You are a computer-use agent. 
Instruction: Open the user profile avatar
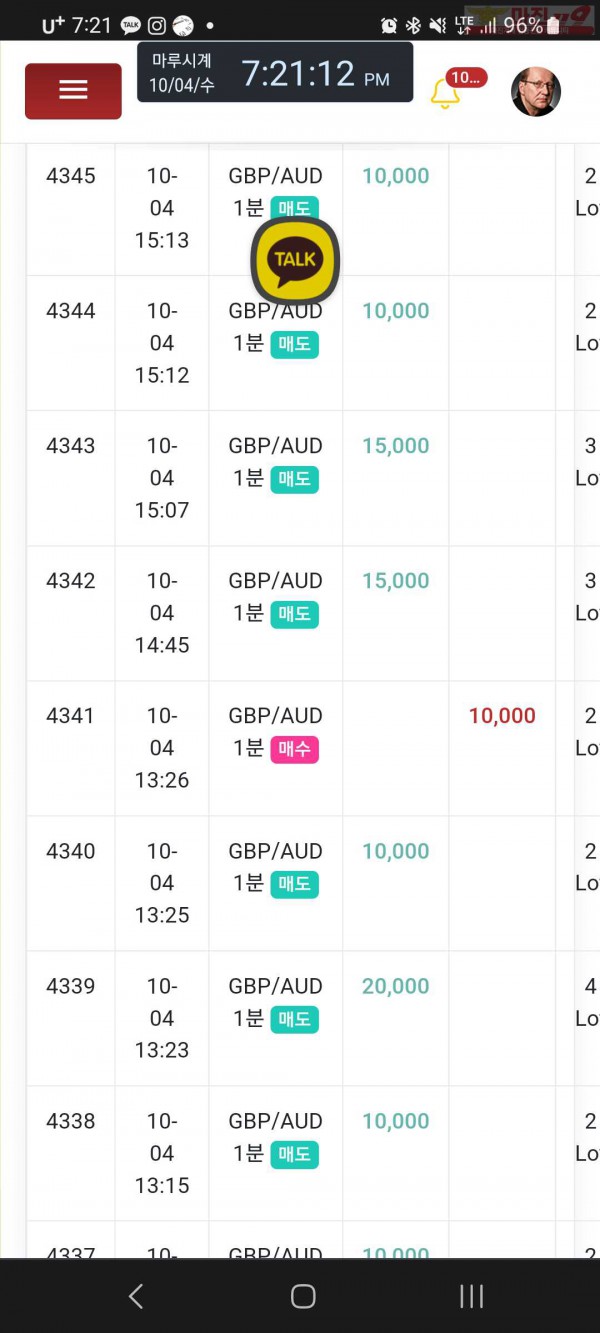pos(536,92)
